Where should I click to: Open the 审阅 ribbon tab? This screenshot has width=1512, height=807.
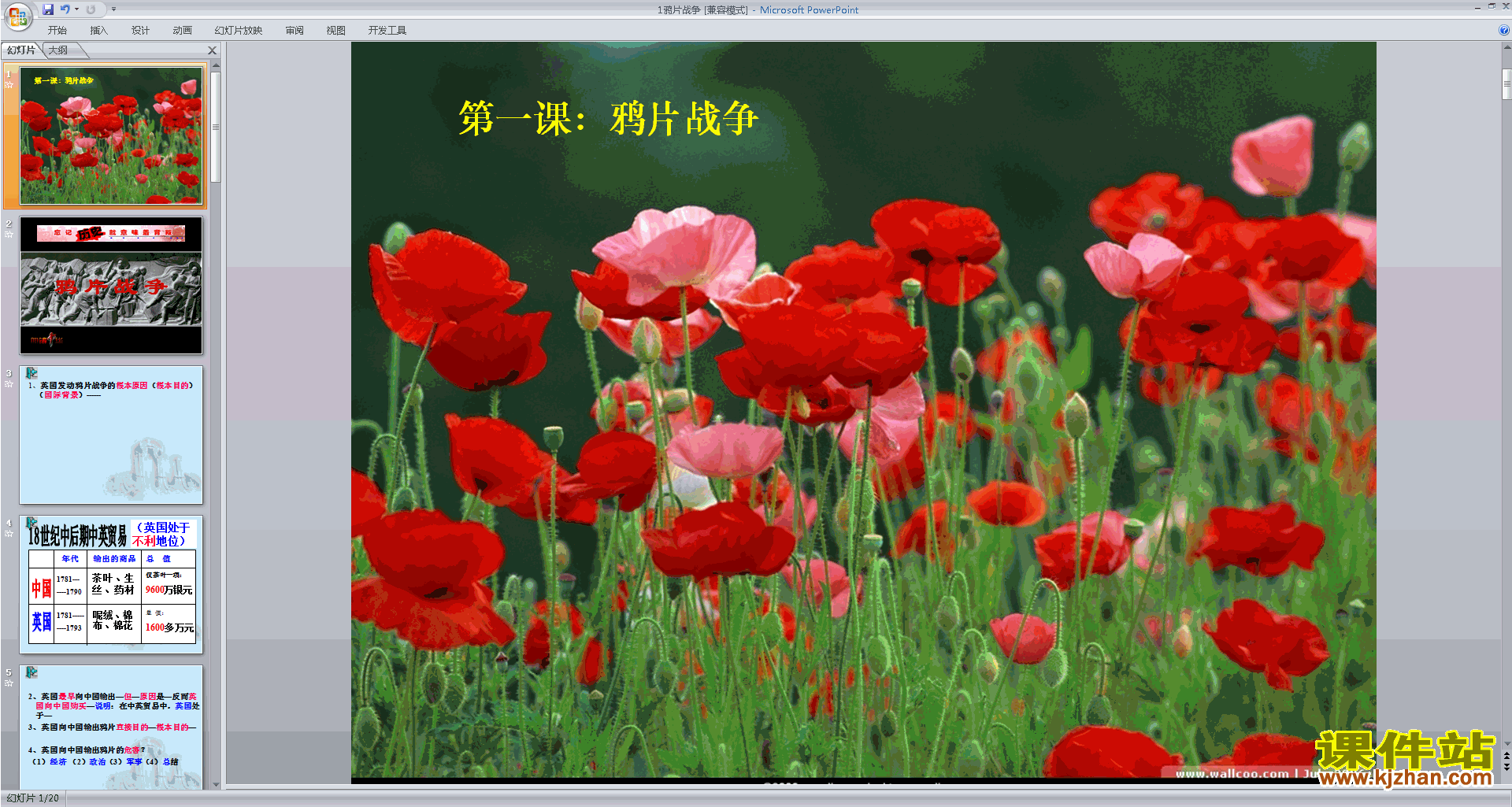295,31
